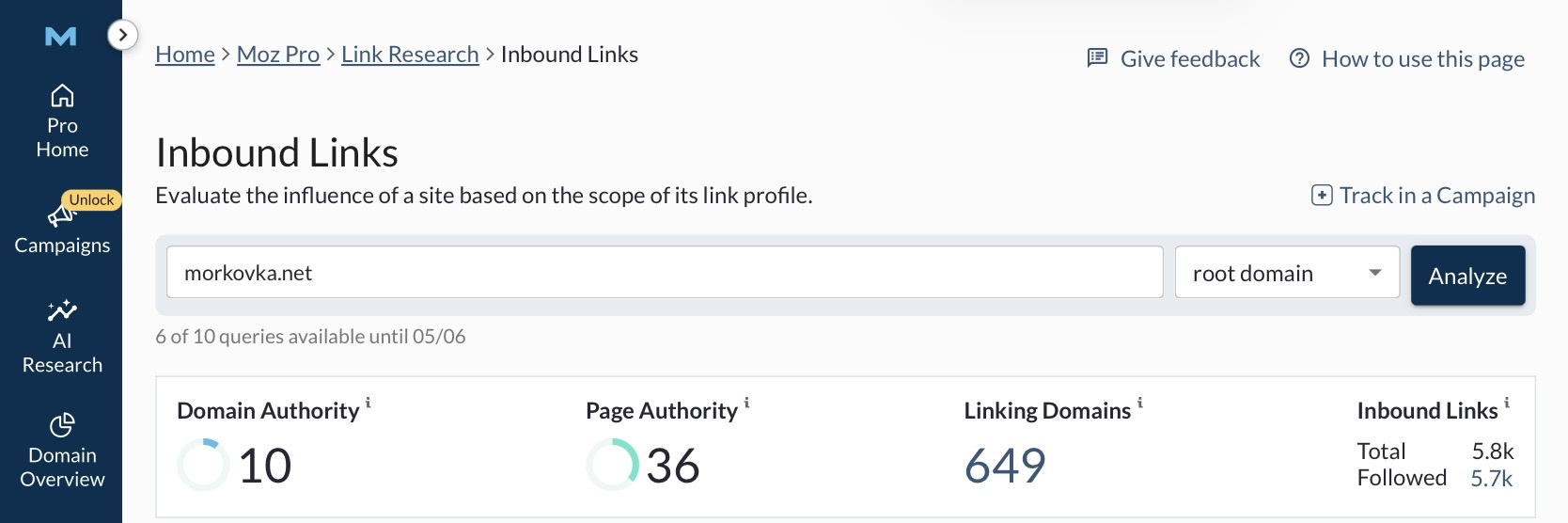Open Pro Home from the sidebar
Viewport: 1568px width, 523px height.
[x=62, y=122]
